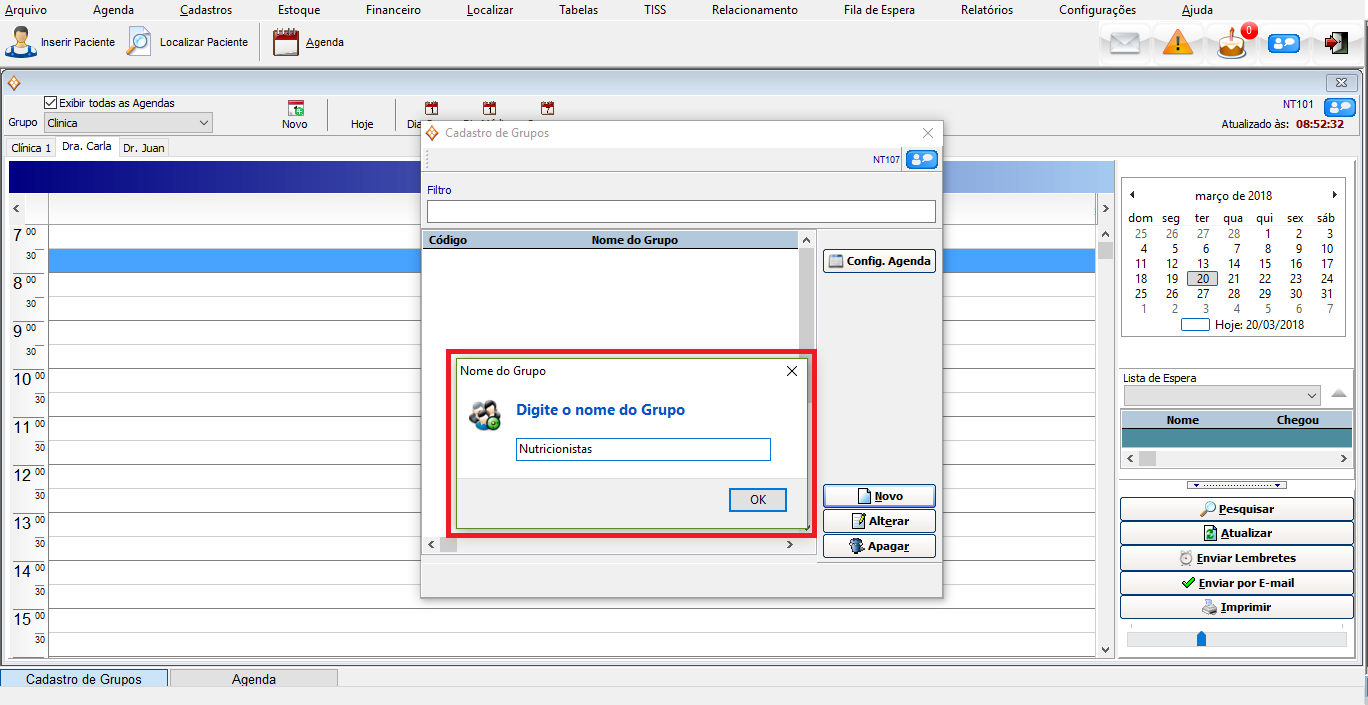1368x705 pixels.
Task: Click the slider handle below Imprimir
Action: 1201,638
